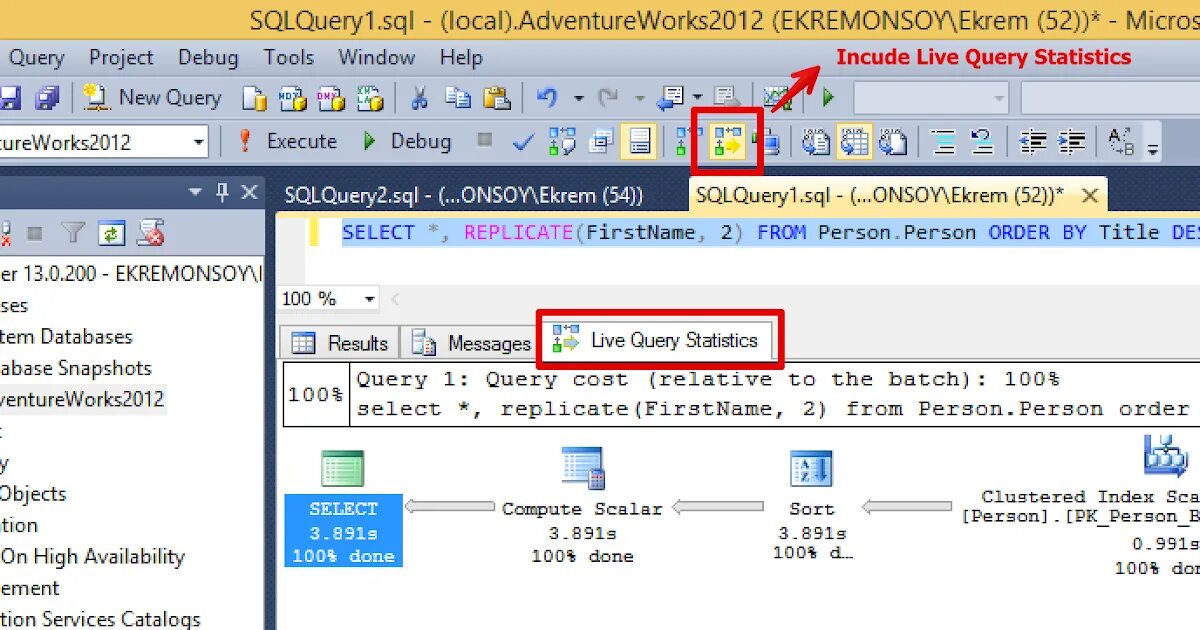Toggle IntelliSense Enabled icon

tap(638, 142)
